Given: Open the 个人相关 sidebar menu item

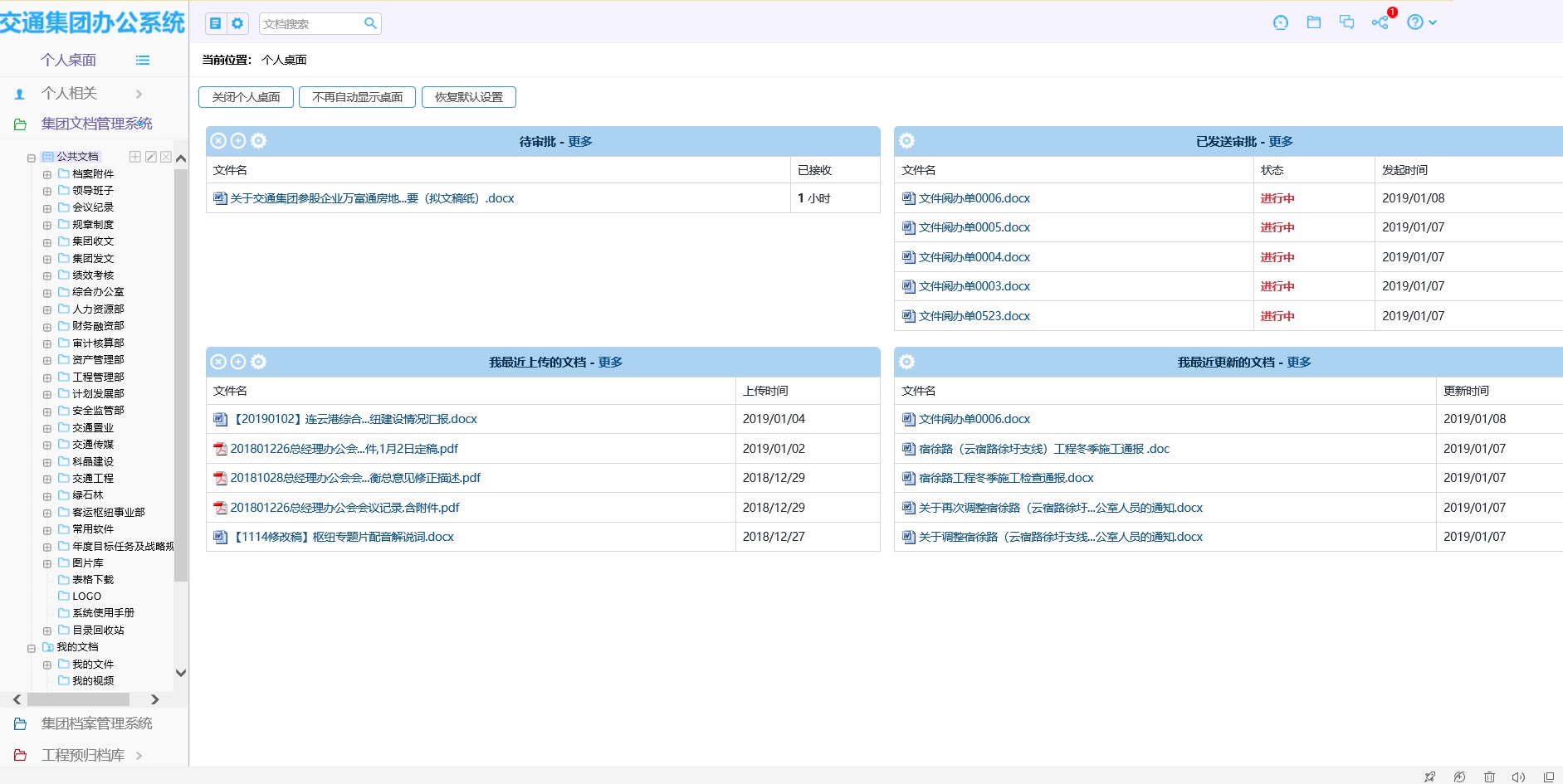Looking at the screenshot, I should pyautogui.click(x=70, y=94).
